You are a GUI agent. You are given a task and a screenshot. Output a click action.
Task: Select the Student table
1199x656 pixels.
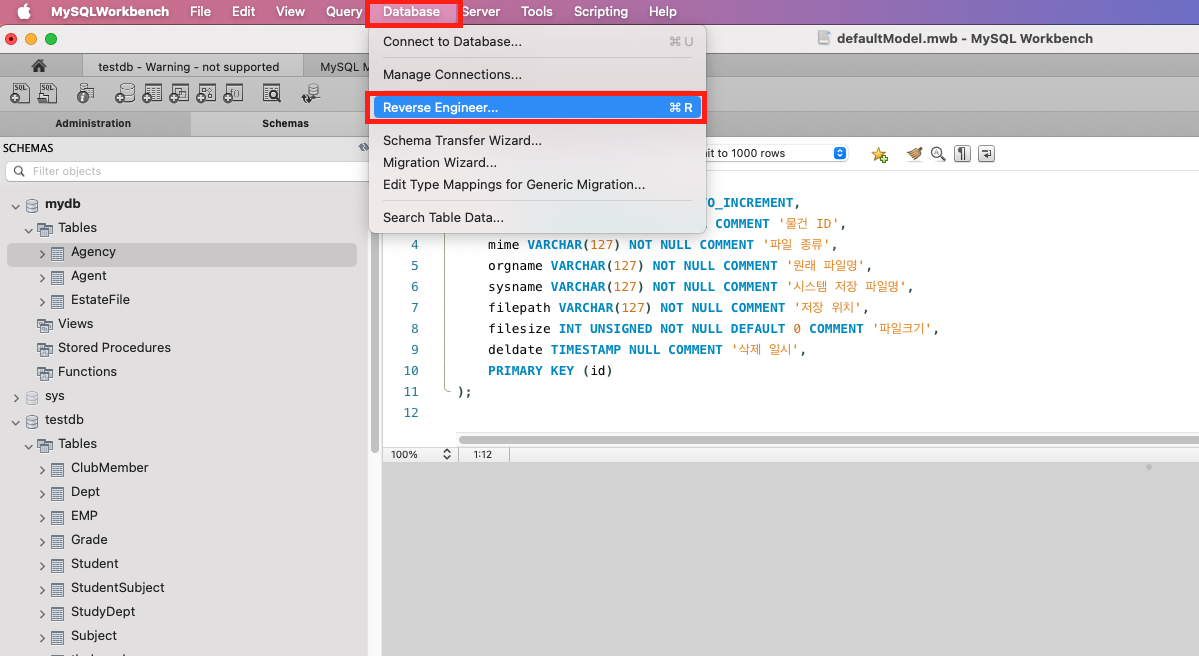click(95, 563)
